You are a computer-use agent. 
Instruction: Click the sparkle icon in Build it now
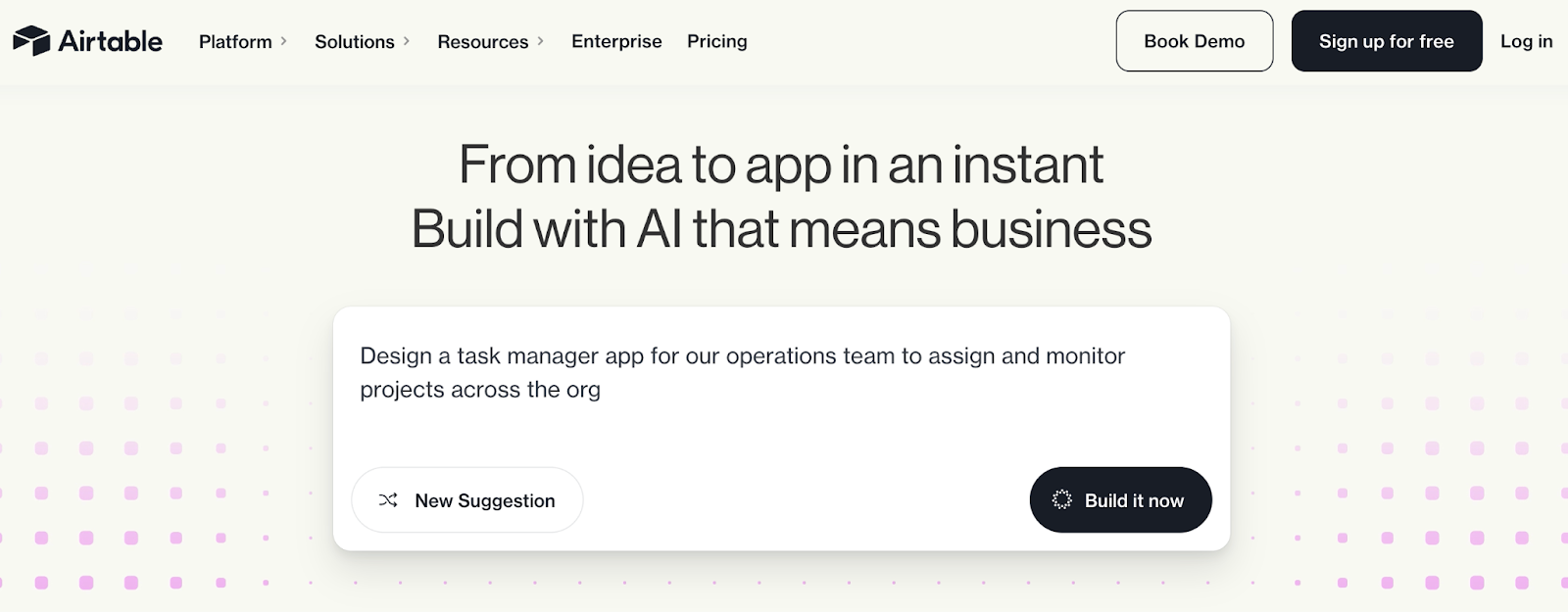1061,500
